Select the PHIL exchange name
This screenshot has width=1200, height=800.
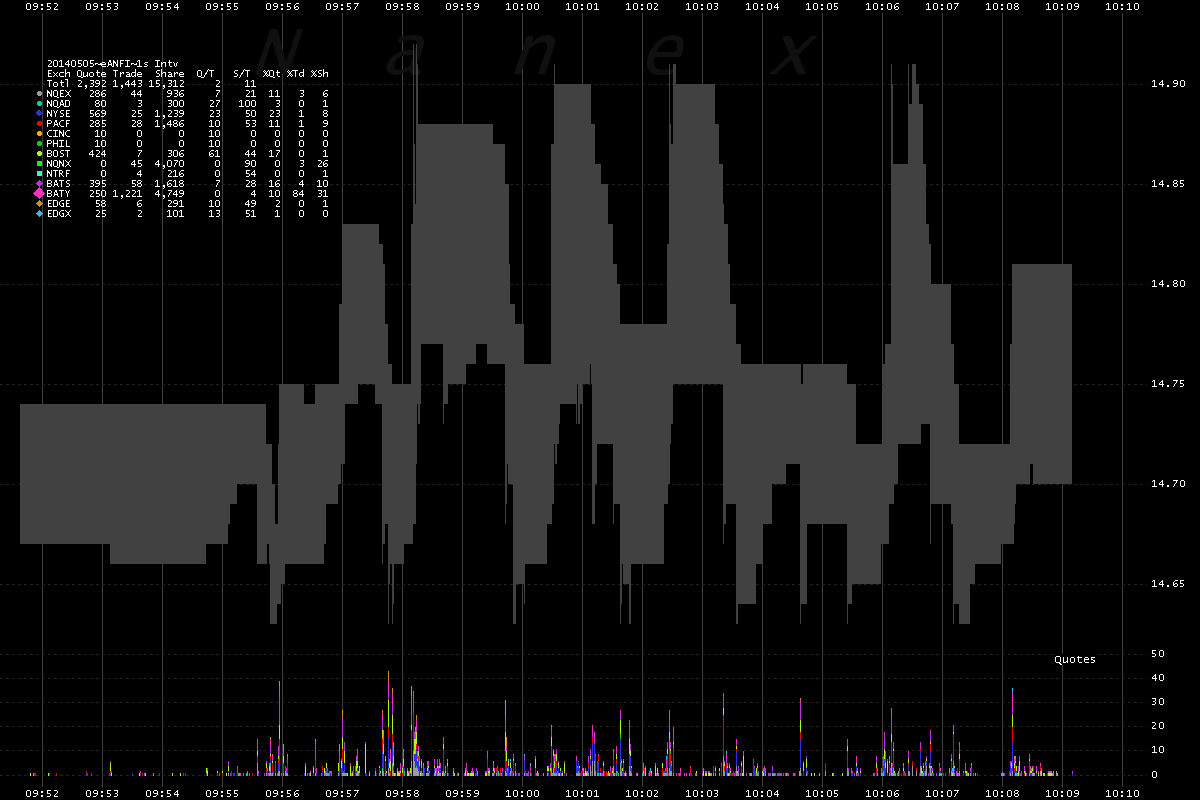[x=59, y=143]
